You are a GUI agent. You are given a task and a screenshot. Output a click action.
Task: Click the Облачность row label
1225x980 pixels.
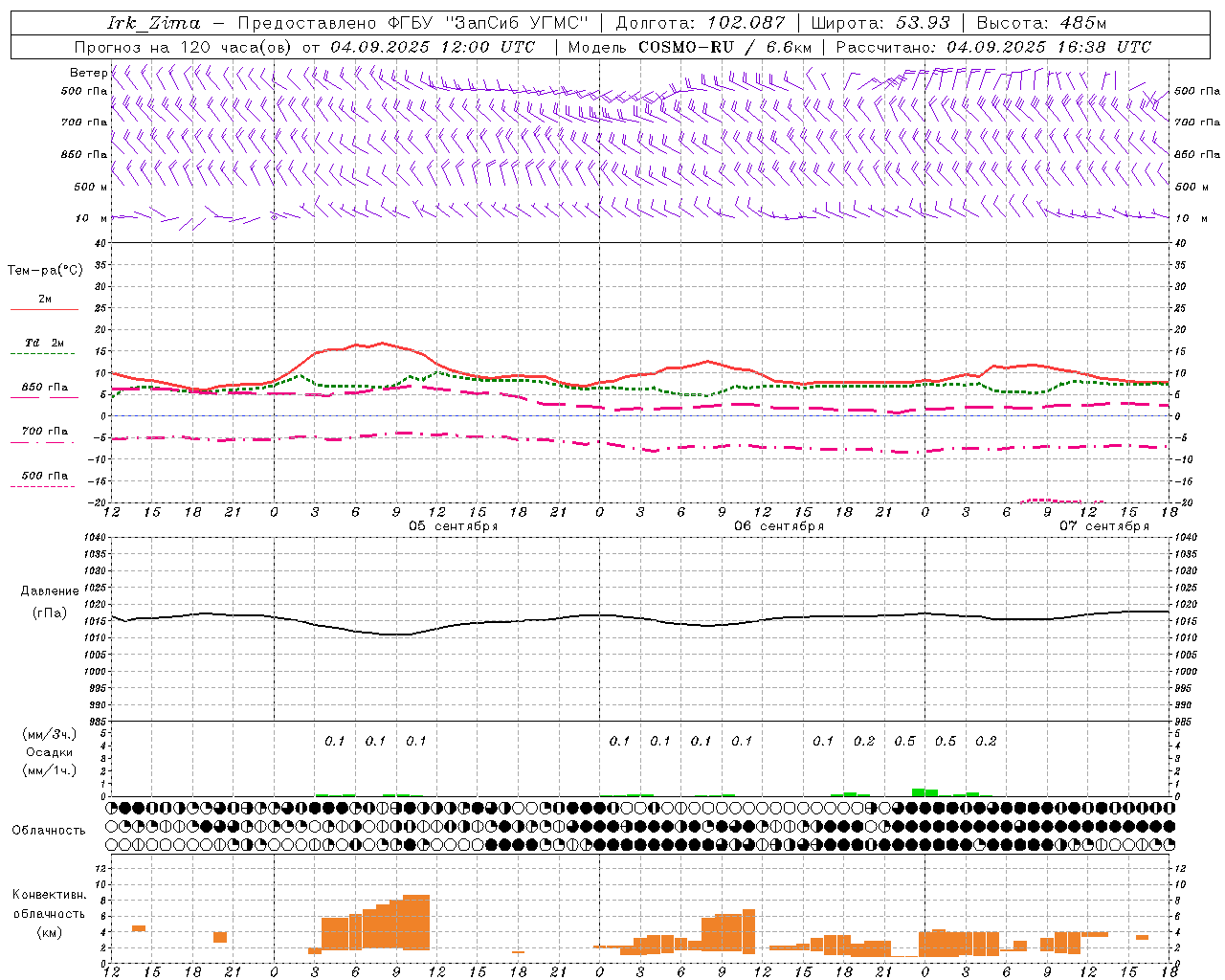[x=49, y=831]
